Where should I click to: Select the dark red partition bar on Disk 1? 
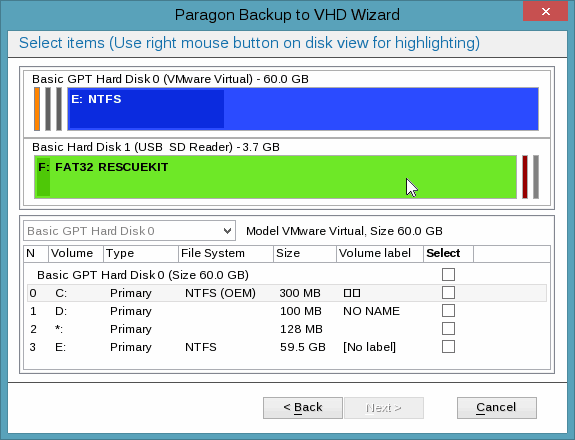[525, 177]
